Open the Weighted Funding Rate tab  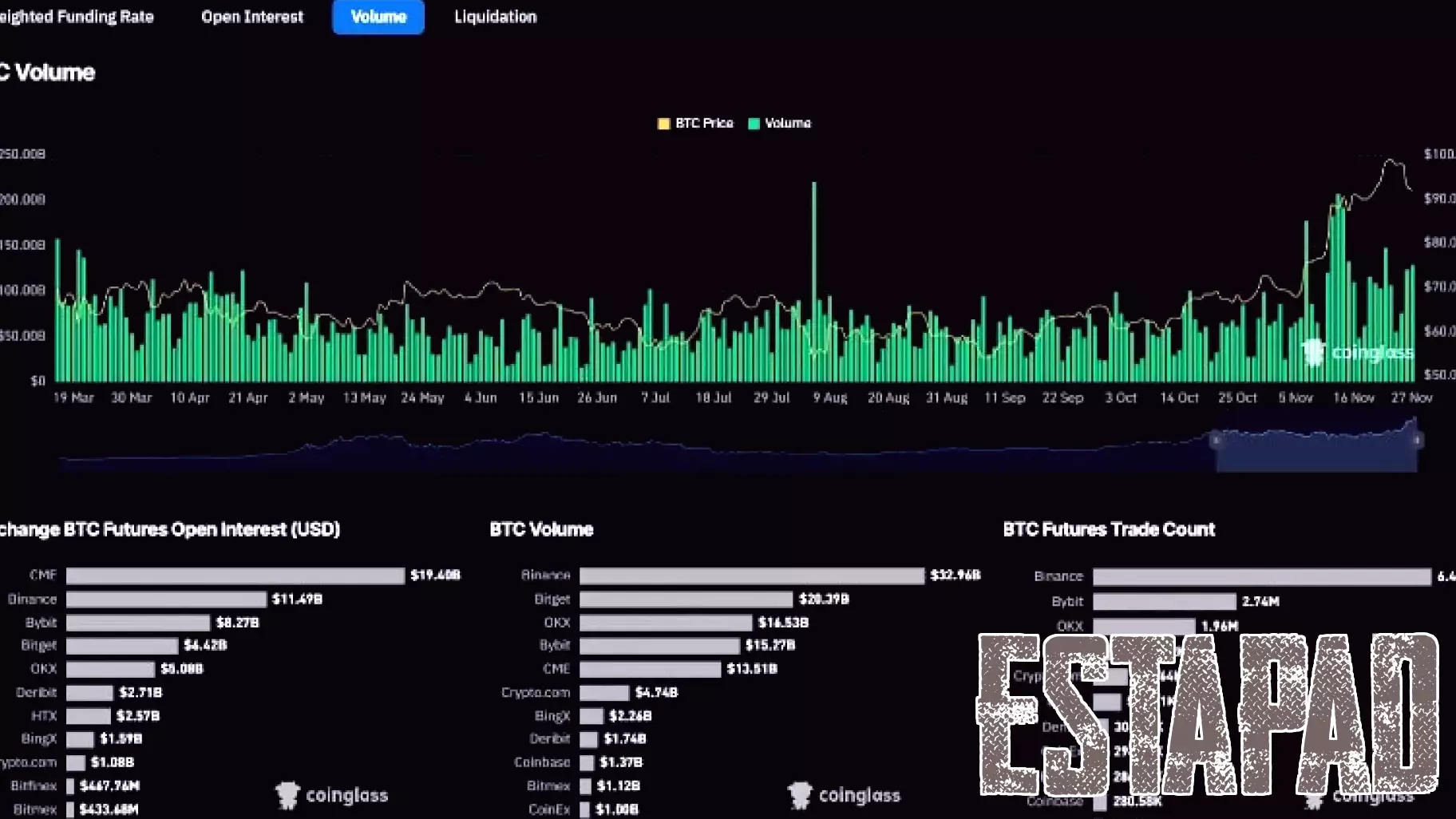[x=77, y=17]
